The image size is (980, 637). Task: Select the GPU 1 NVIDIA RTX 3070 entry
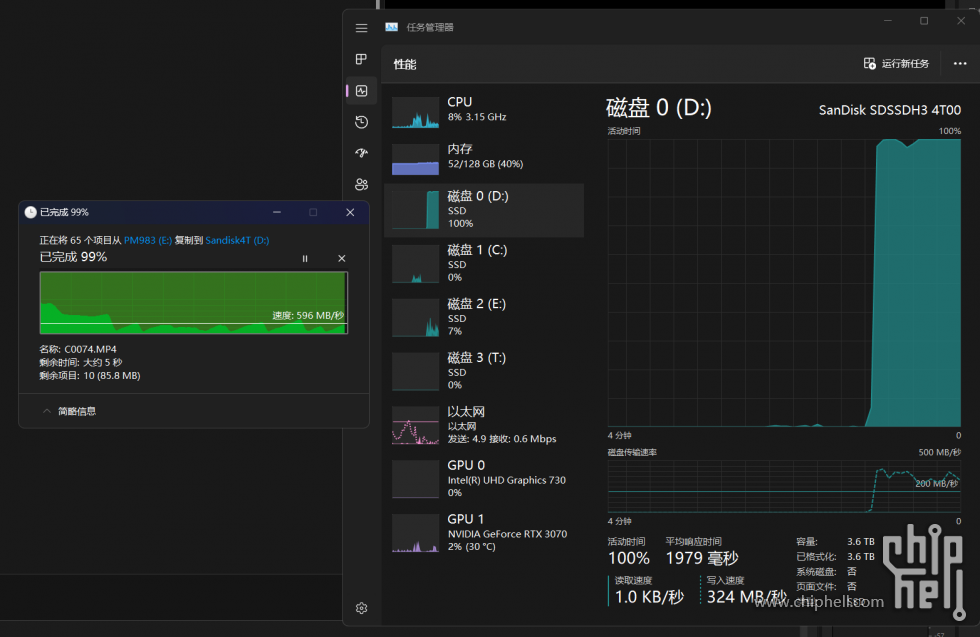tap(484, 533)
